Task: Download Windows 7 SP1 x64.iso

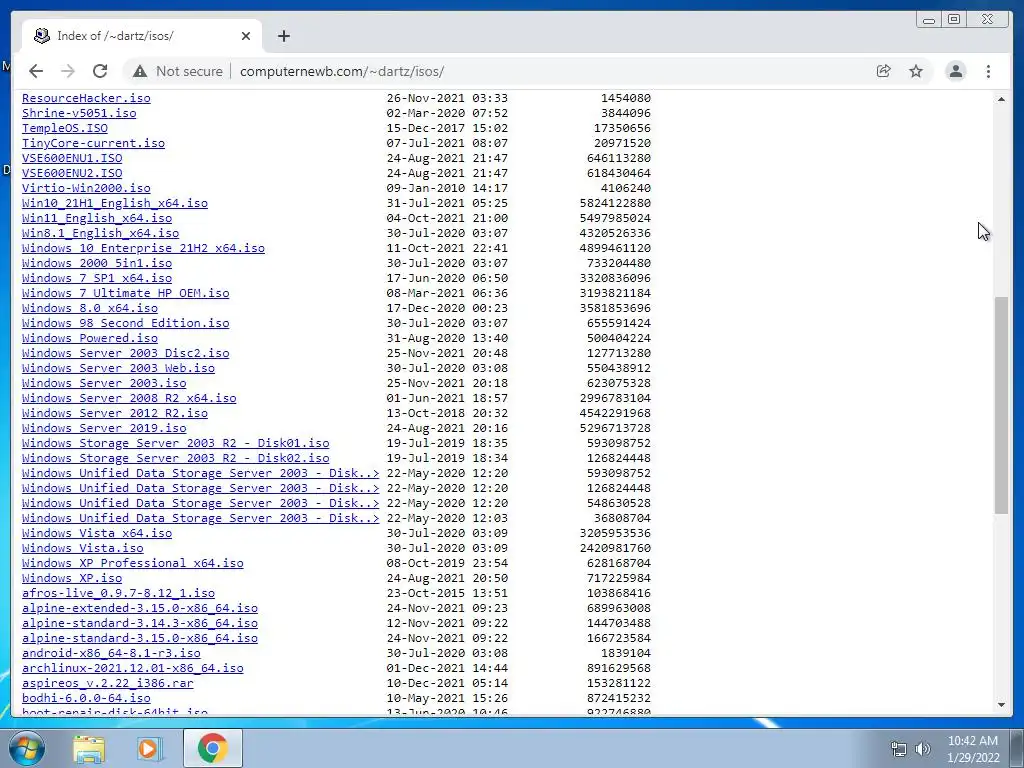Action: click(x=97, y=278)
